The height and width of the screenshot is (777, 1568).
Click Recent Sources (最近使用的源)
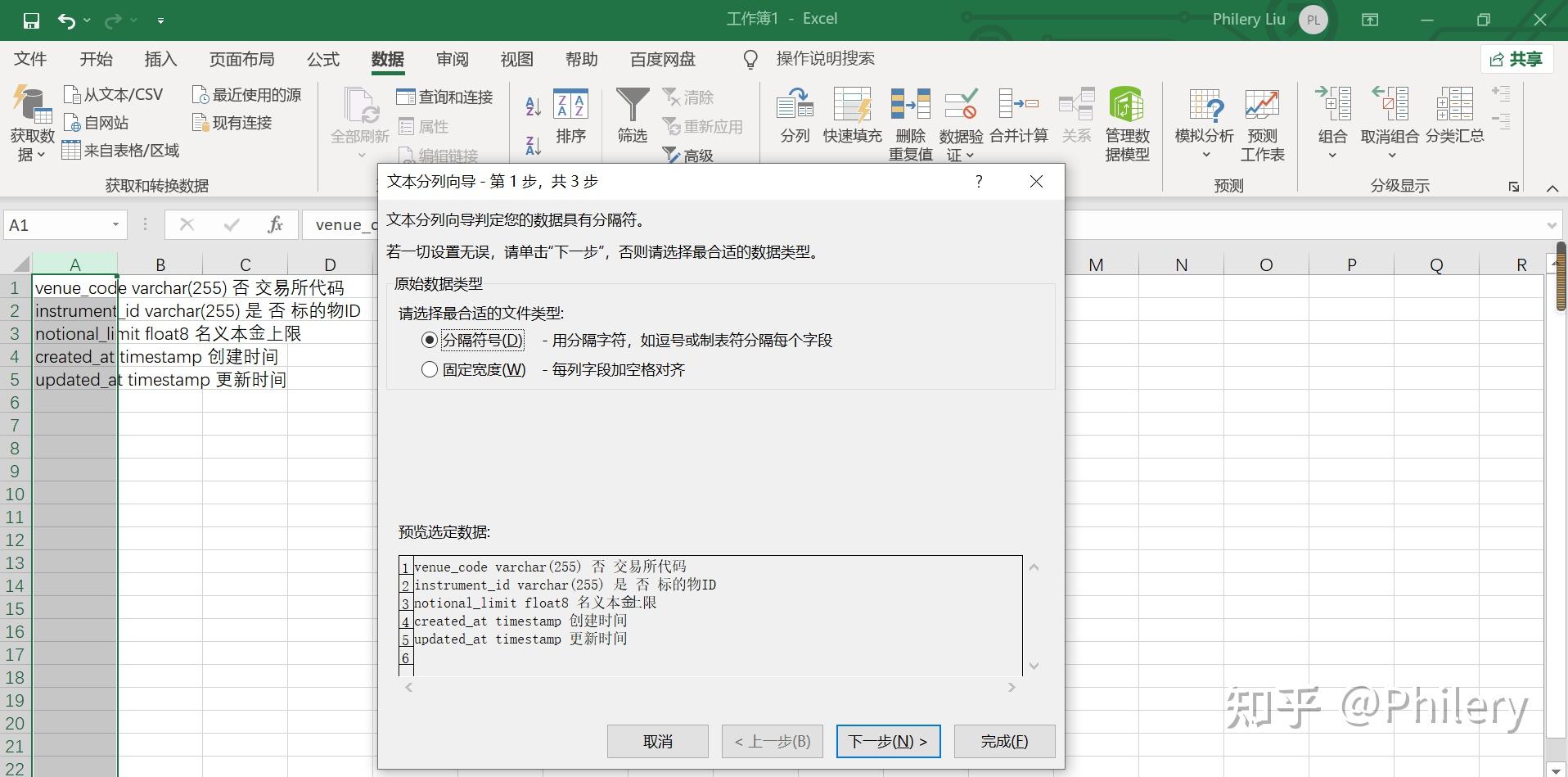246,95
